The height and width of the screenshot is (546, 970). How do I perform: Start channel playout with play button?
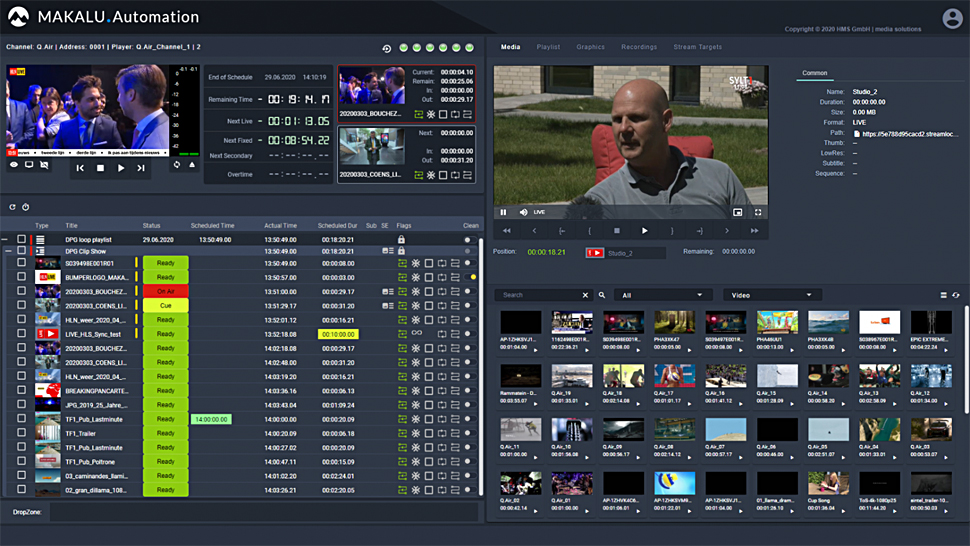click(121, 168)
